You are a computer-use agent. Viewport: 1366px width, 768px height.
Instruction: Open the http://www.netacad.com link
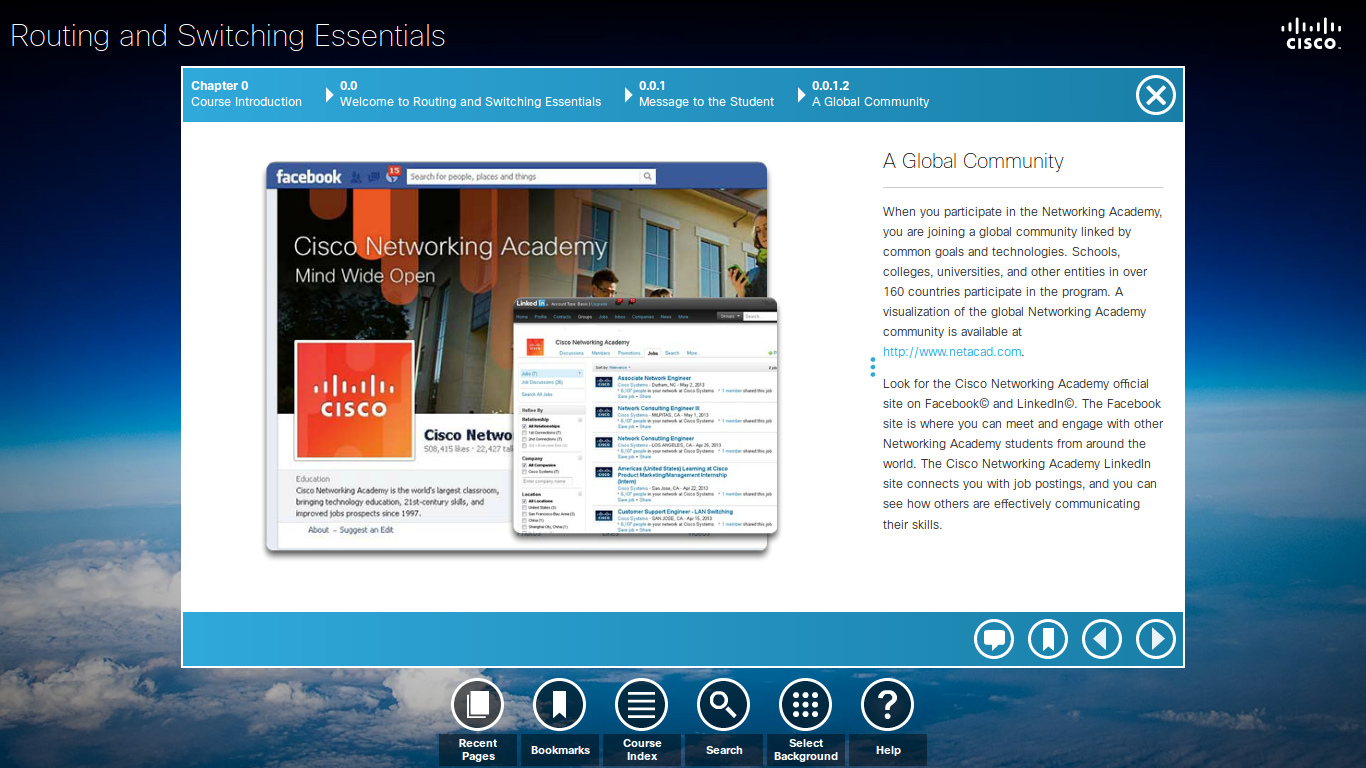(x=952, y=352)
